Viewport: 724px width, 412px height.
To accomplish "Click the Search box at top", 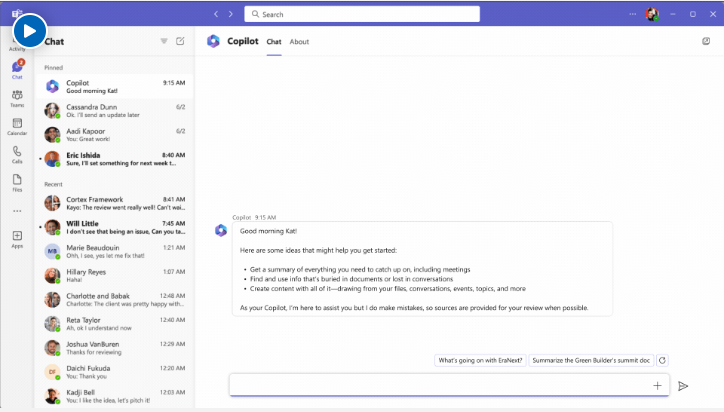I will [x=363, y=14].
